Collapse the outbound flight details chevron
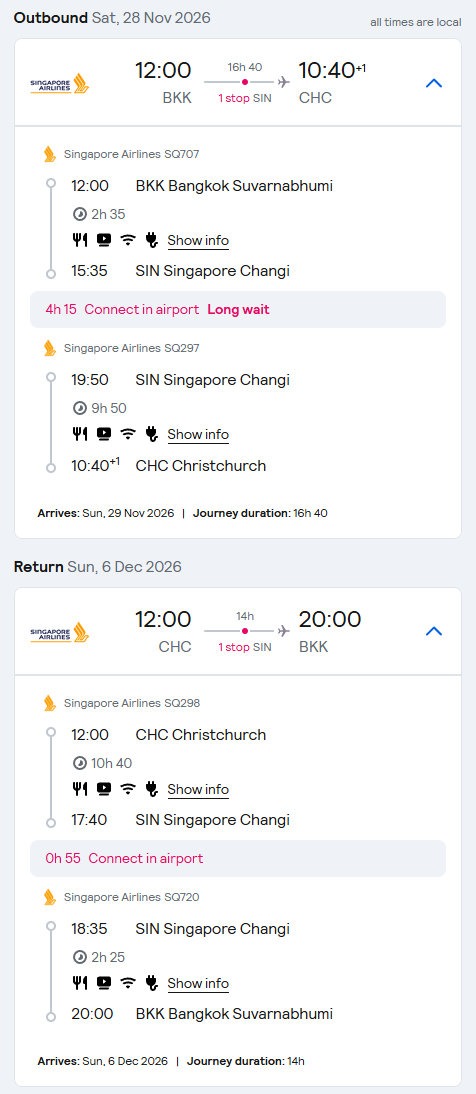476x1094 pixels. click(x=433, y=83)
